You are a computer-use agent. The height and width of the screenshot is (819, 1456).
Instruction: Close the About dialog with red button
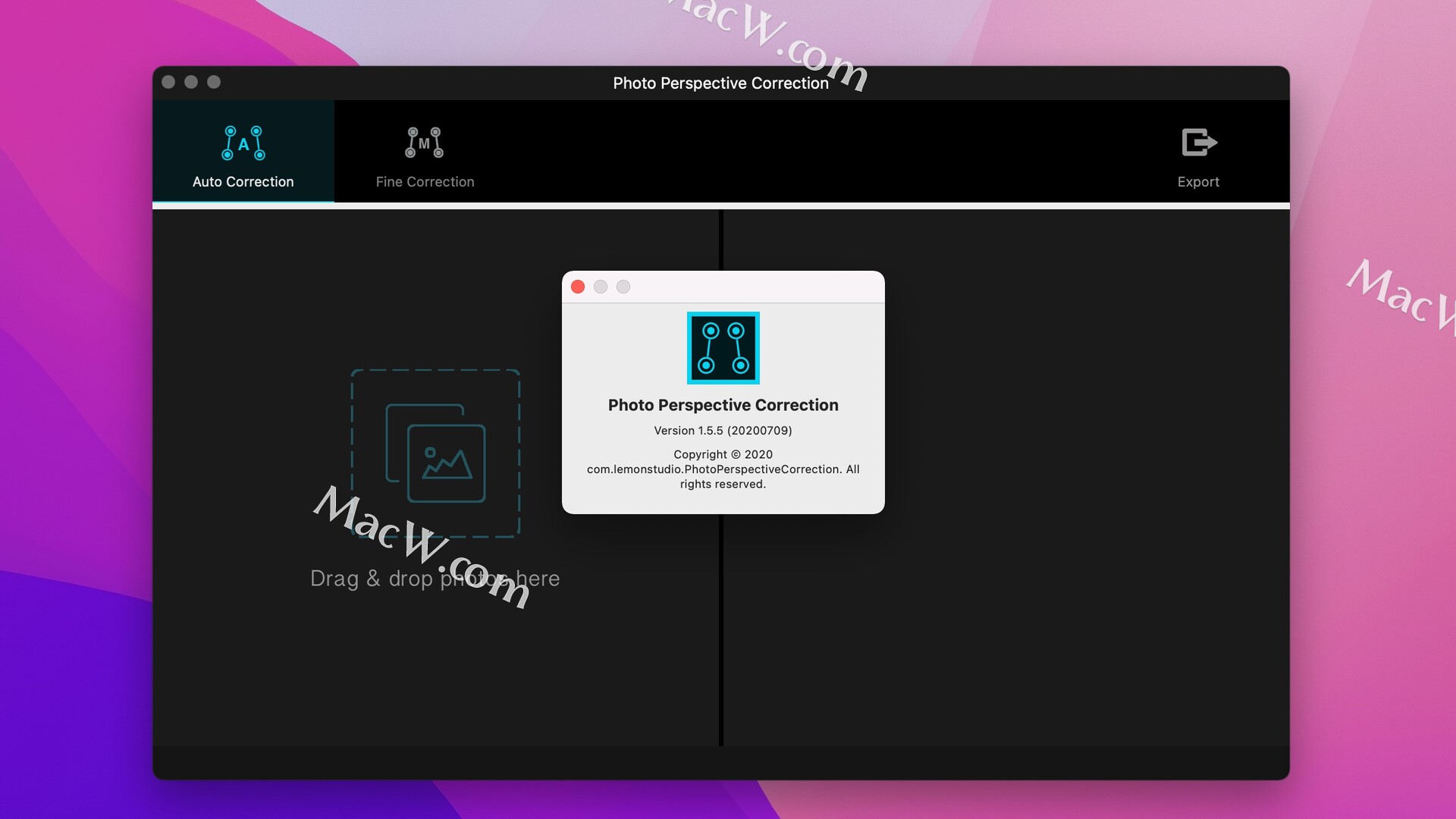coord(578,287)
